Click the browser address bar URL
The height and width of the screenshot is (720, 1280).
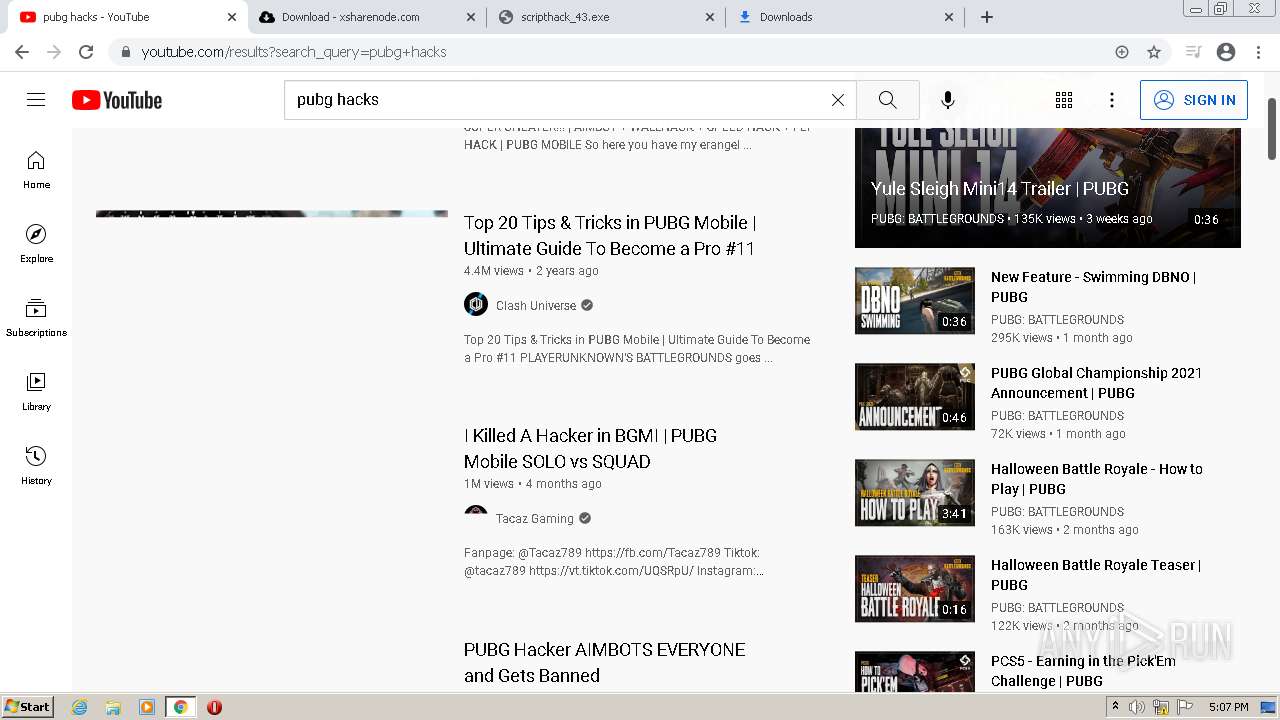[x=294, y=52]
